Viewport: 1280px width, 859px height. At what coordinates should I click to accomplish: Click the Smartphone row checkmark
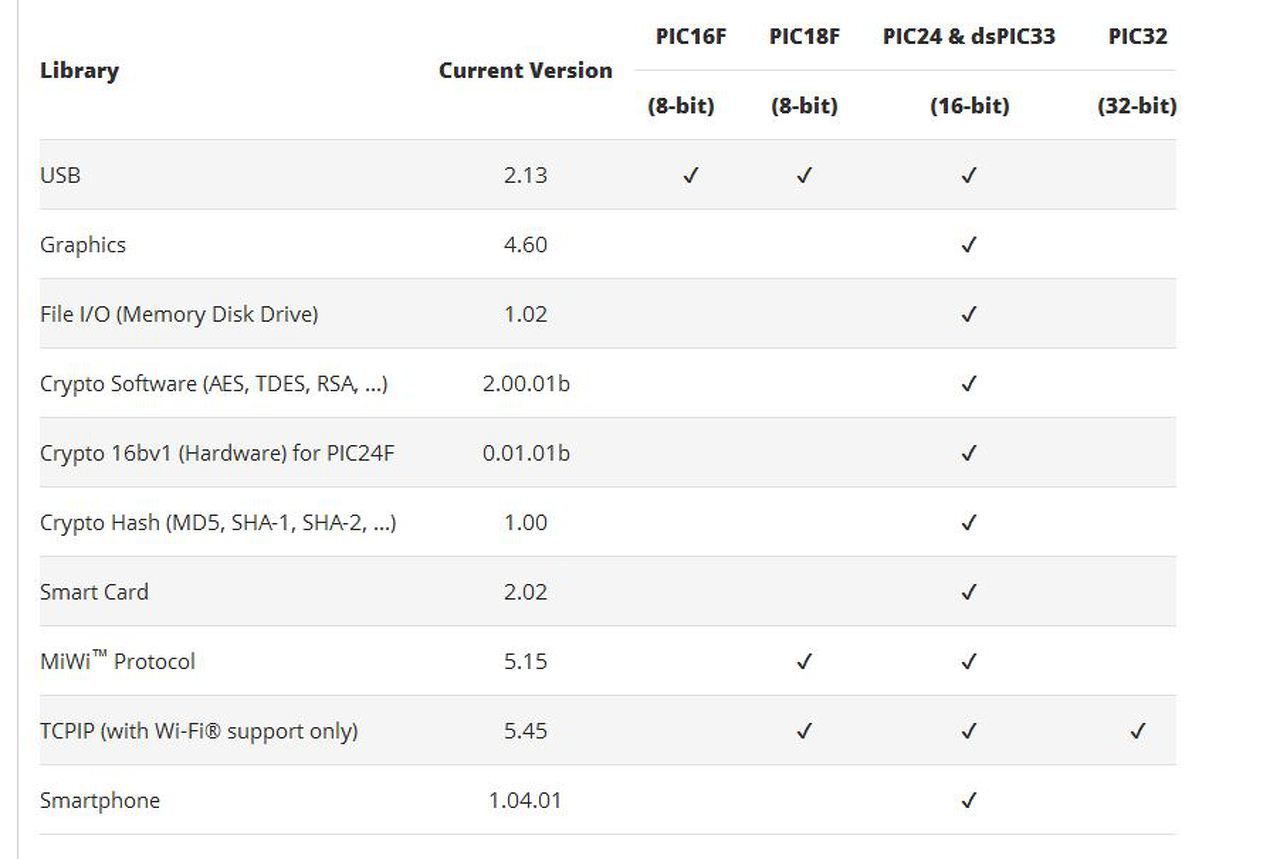pos(968,801)
